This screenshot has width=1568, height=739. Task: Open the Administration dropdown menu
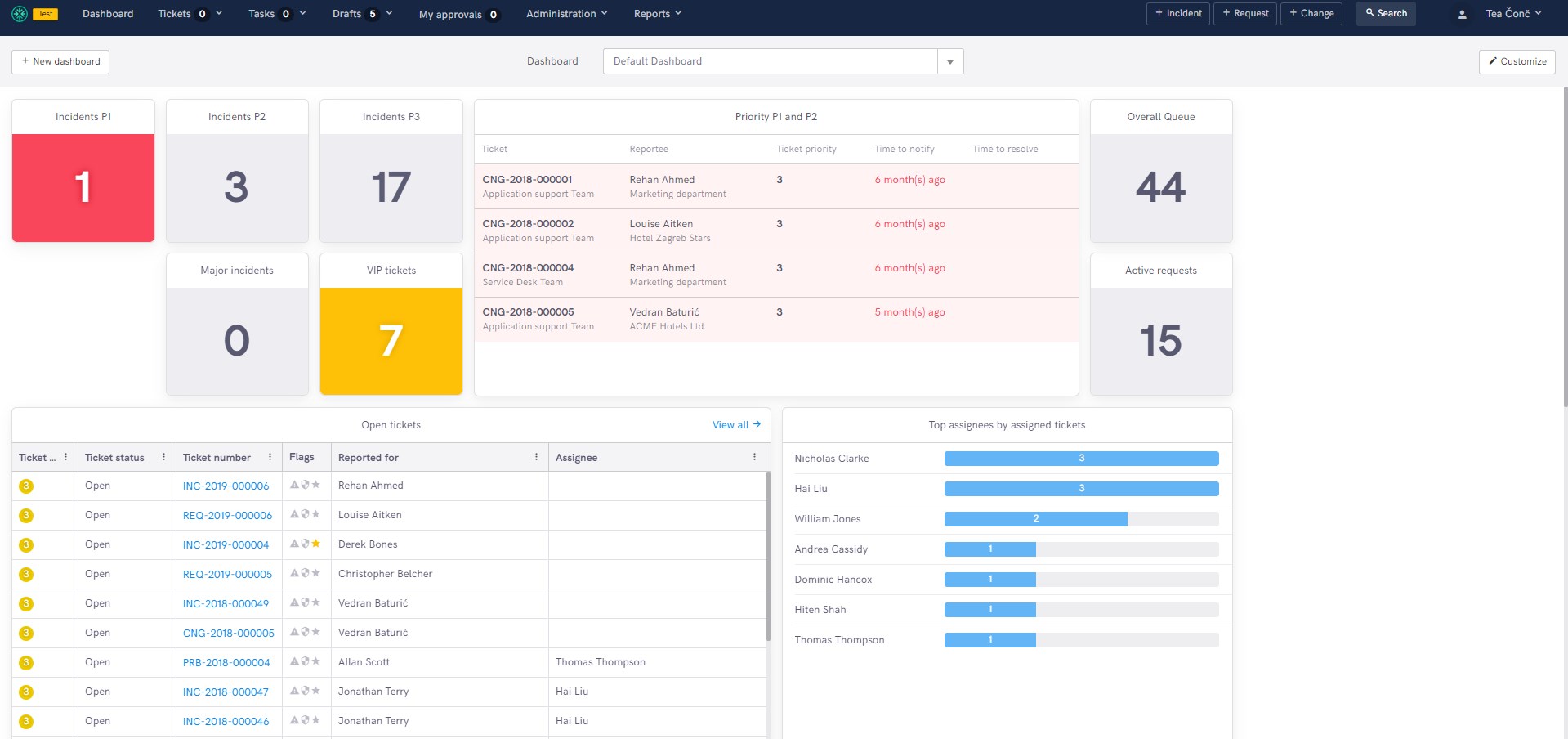coord(566,14)
